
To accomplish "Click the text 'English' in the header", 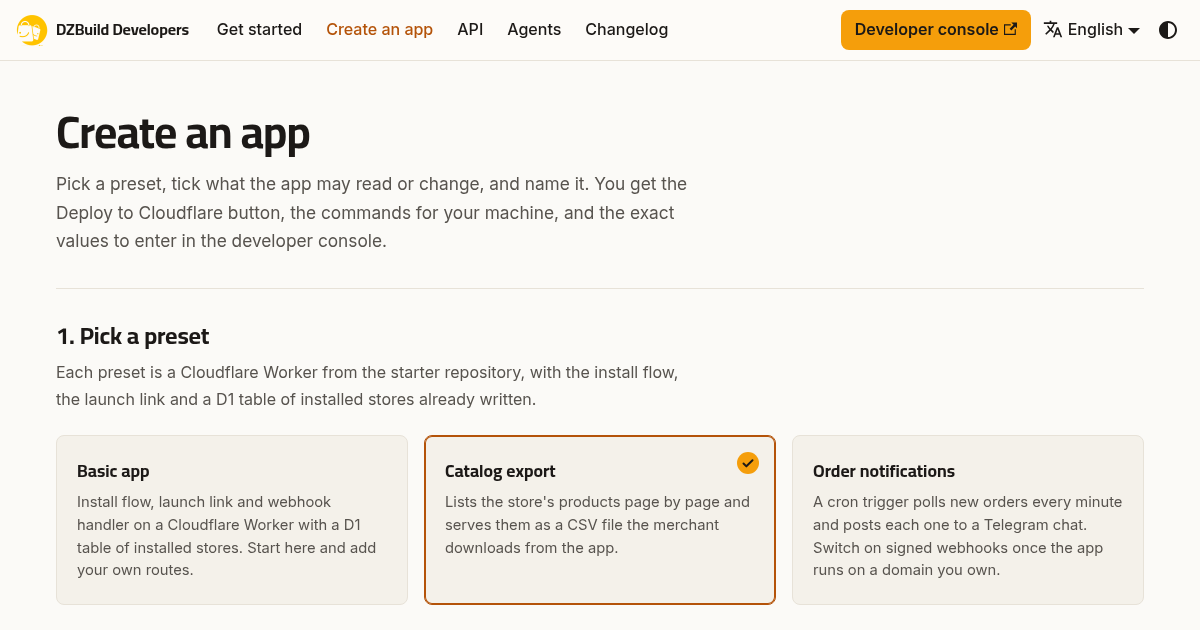I will 1095,30.
